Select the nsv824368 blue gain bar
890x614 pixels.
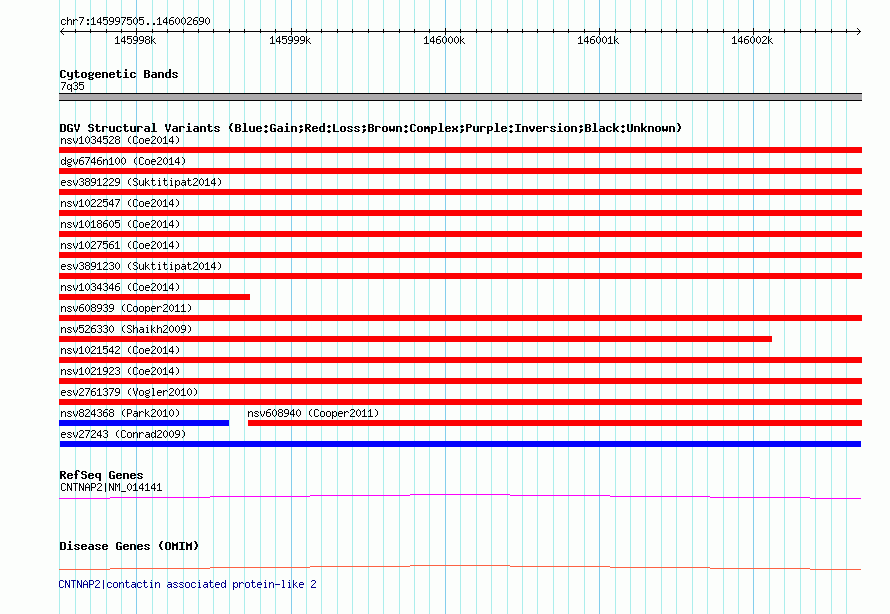coord(144,423)
